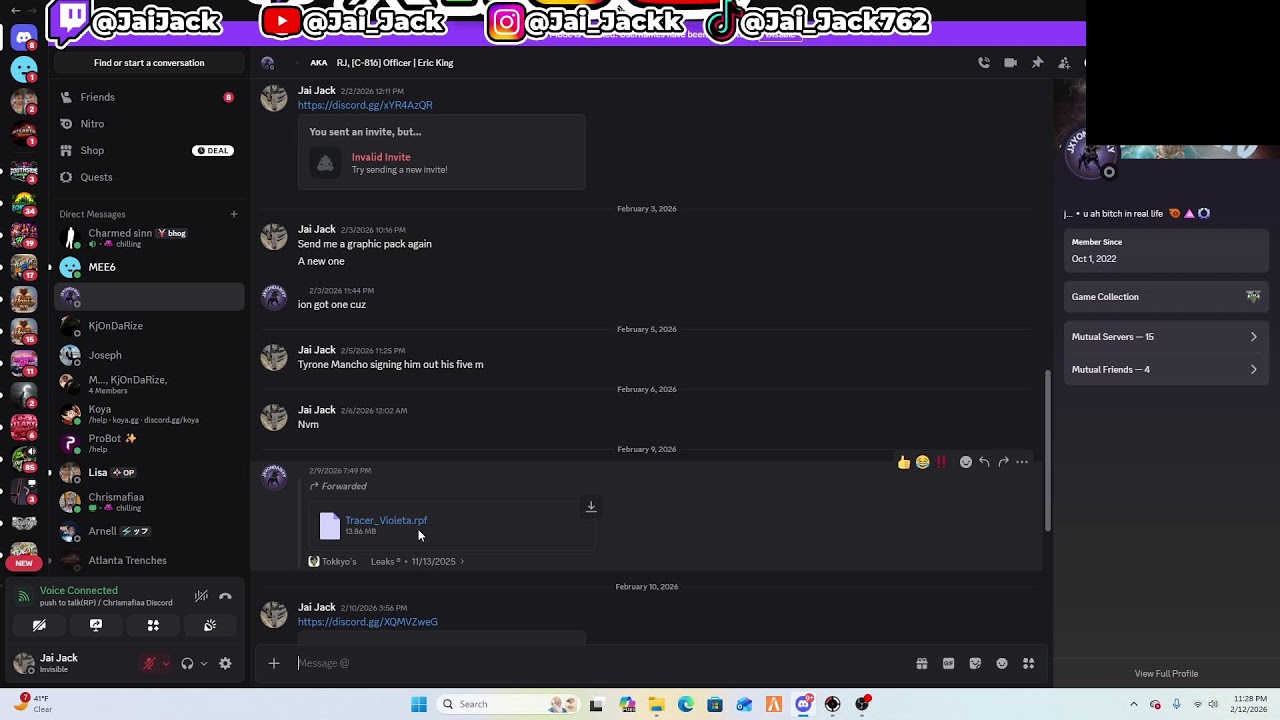Image resolution: width=1280 pixels, height=720 pixels.
Task: Open Nitro page
Action: point(149,124)
